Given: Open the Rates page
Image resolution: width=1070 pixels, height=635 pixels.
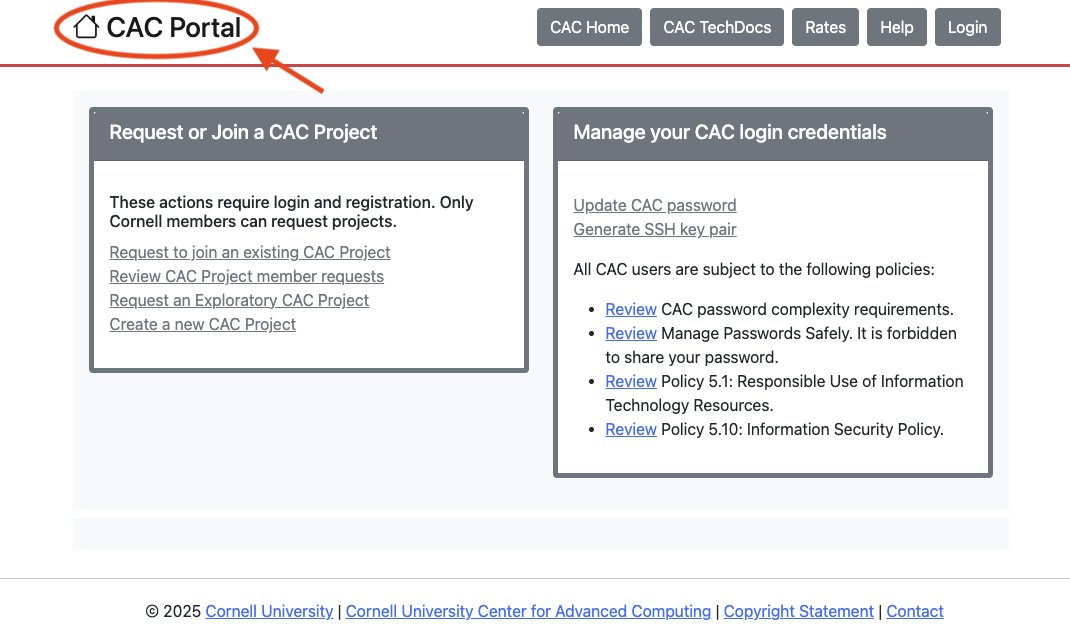Looking at the screenshot, I should (x=825, y=28).
